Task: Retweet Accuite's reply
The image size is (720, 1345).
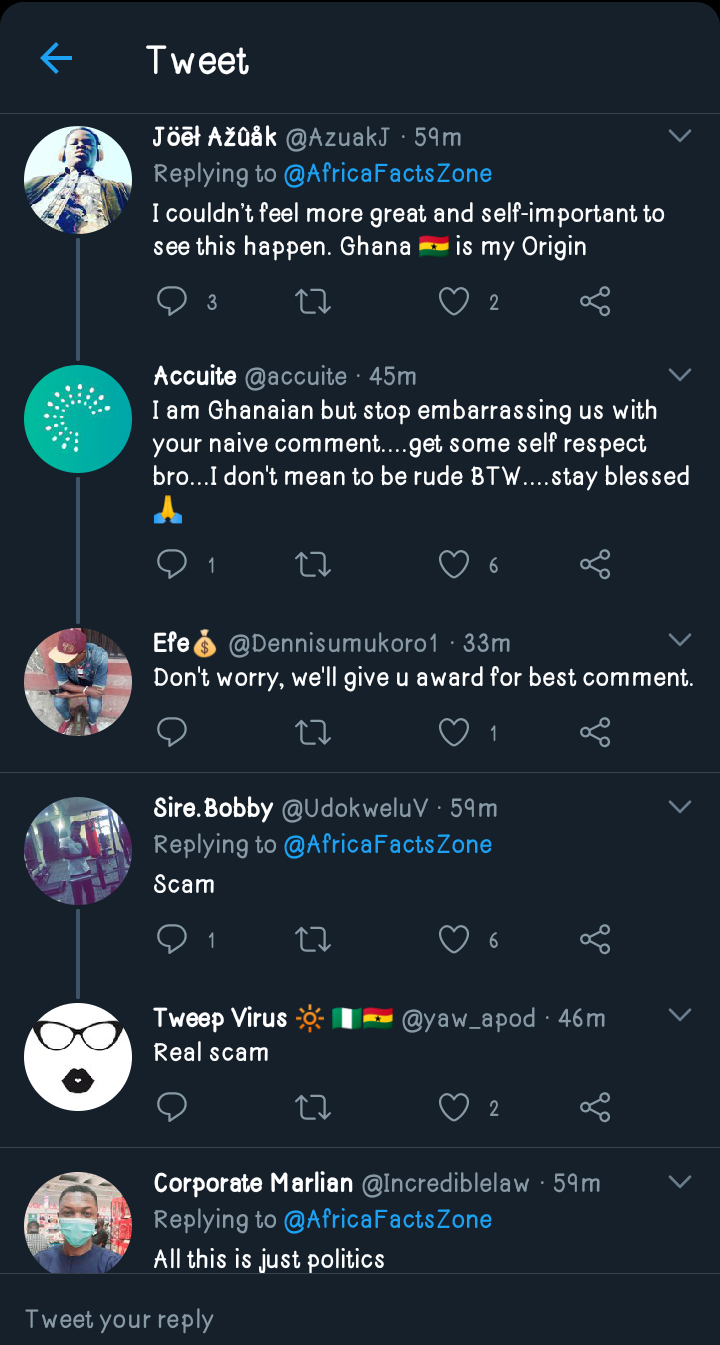Action: pos(314,565)
